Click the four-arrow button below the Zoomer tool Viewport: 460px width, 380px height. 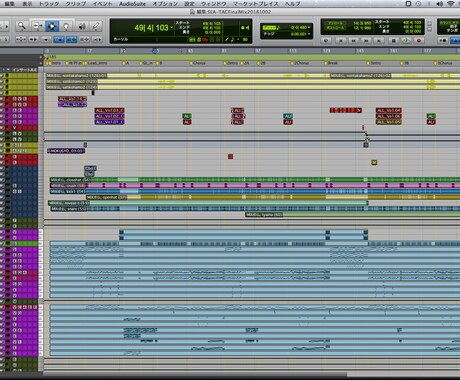pyautogui.click(x=21, y=39)
